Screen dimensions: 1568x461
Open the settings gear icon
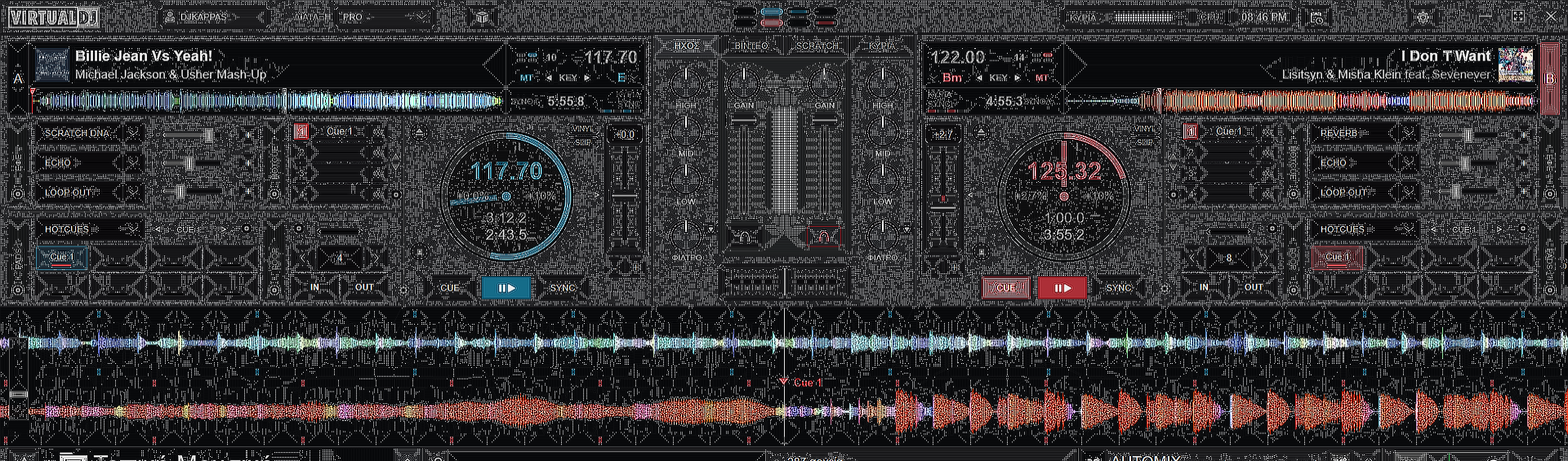[1423, 17]
